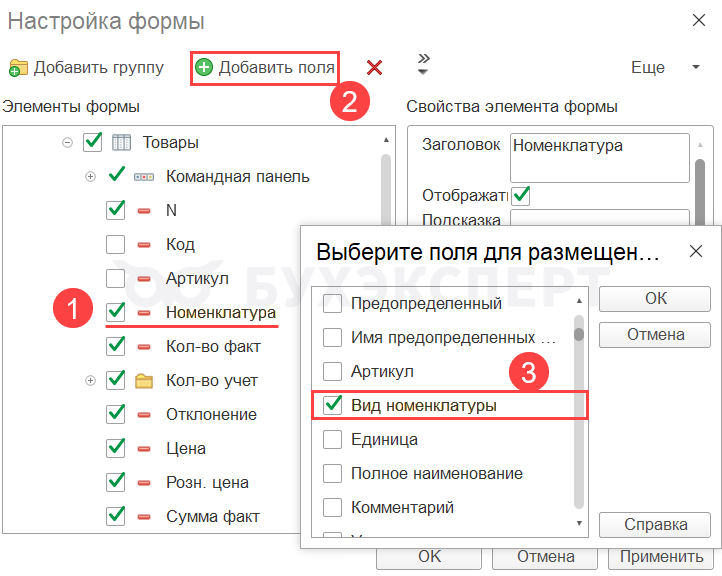Click the Add group folder icon
Viewport: 722px width, 576px height.
pyautogui.click(x=18, y=67)
